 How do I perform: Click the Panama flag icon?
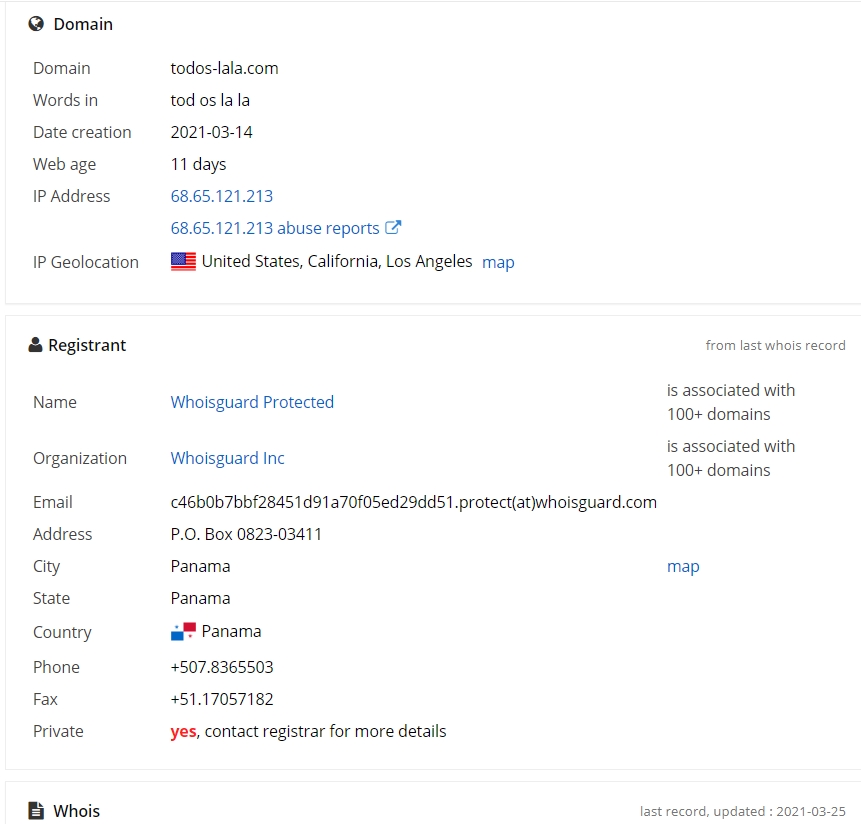click(183, 631)
